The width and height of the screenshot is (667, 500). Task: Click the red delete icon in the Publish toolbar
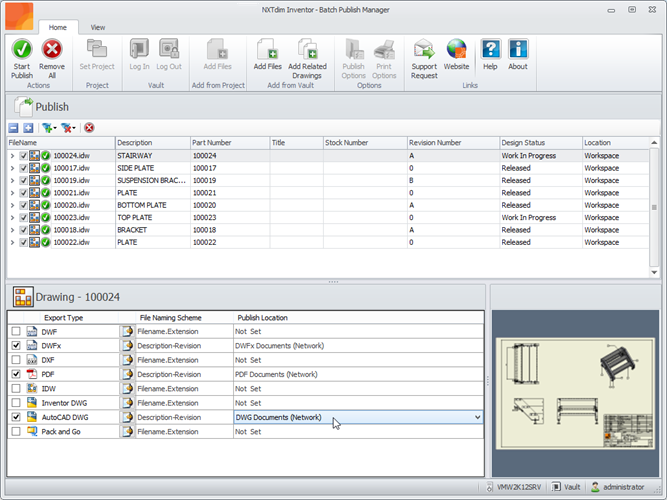[89, 128]
